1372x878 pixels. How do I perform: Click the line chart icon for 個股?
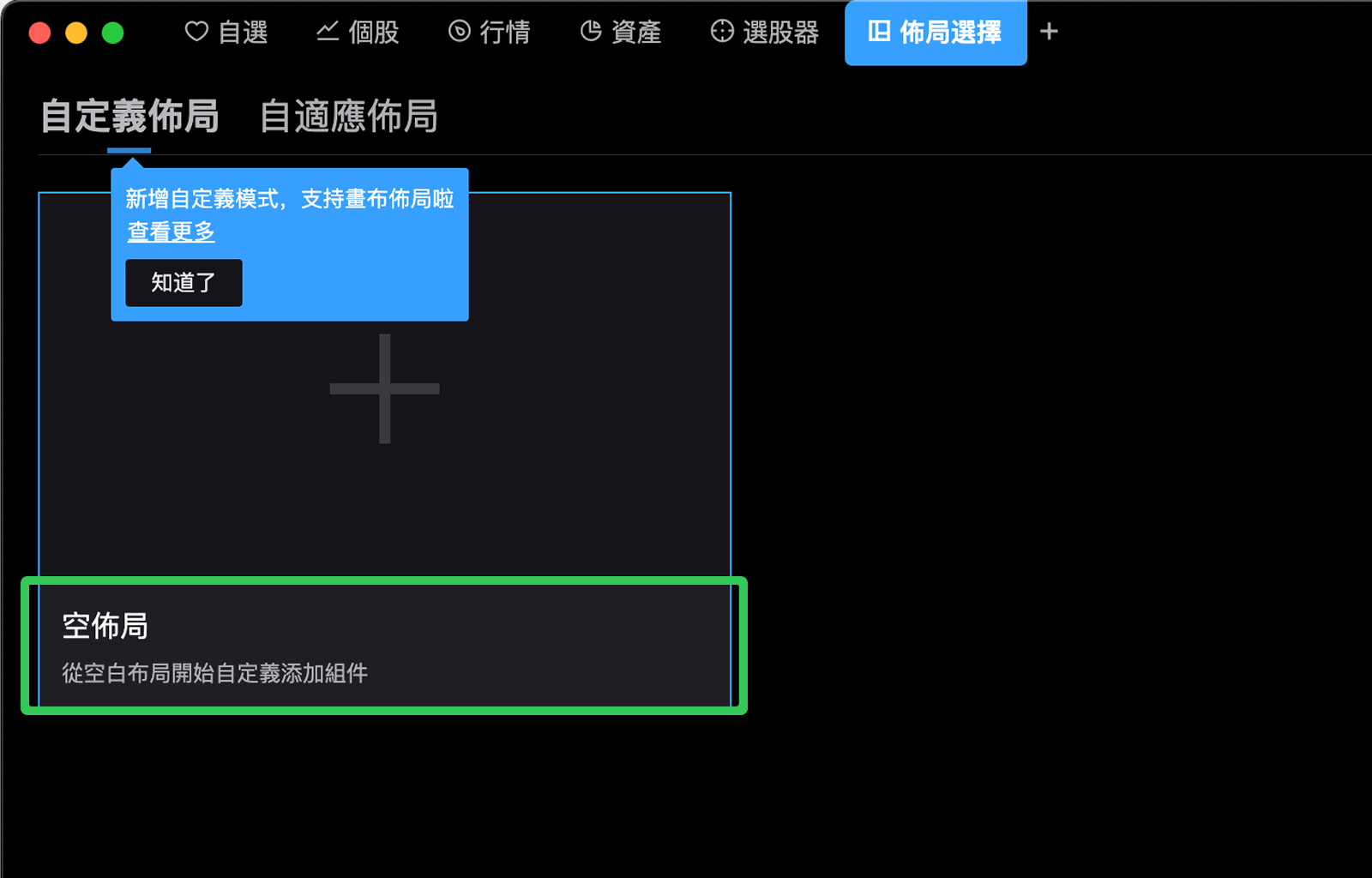(x=328, y=32)
